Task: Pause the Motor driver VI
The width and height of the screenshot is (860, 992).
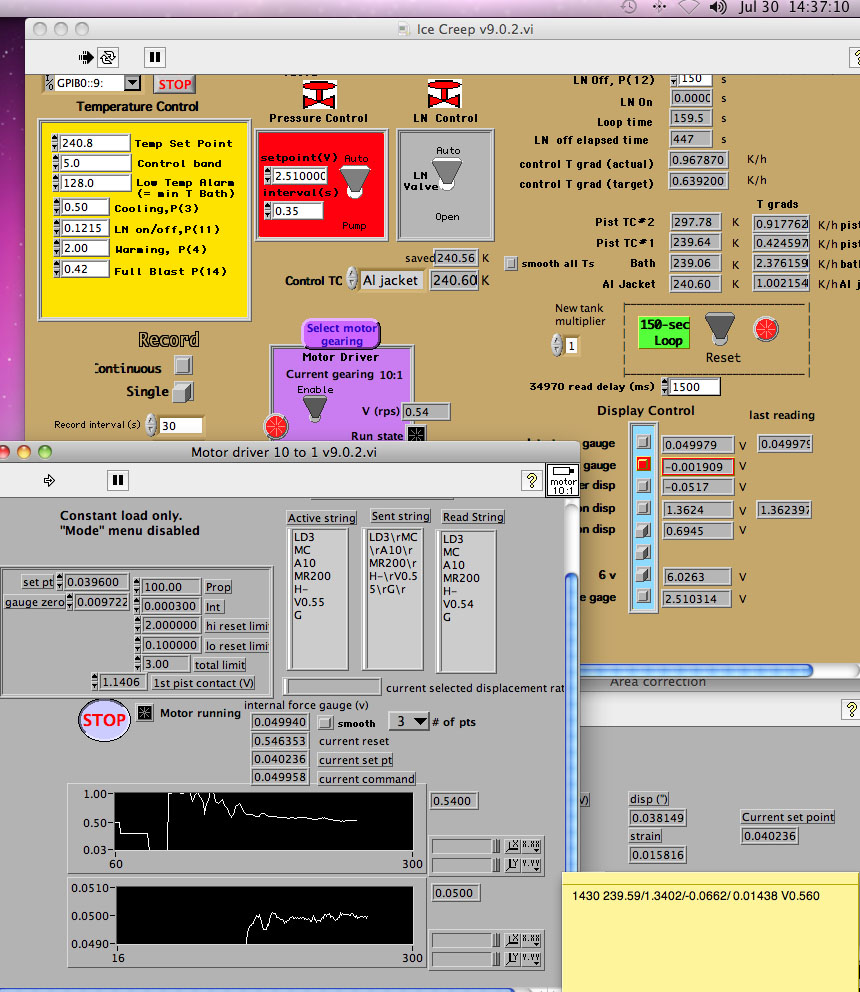Action: [x=118, y=480]
